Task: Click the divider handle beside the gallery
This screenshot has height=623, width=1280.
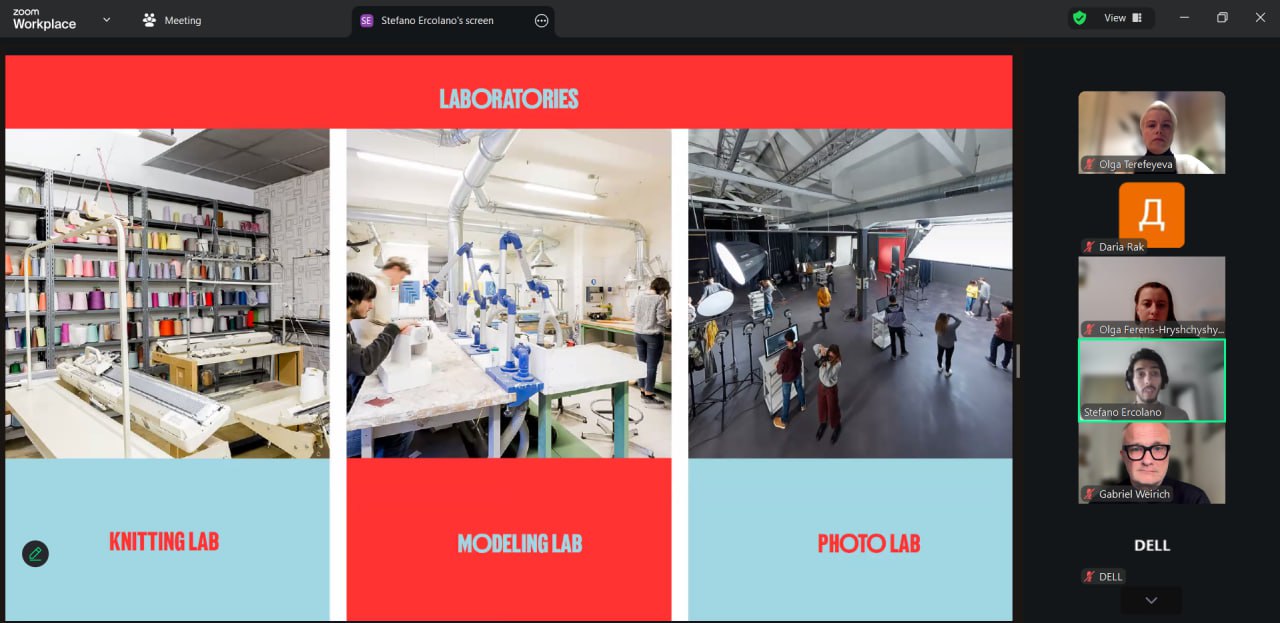Action: [x=1018, y=360]
